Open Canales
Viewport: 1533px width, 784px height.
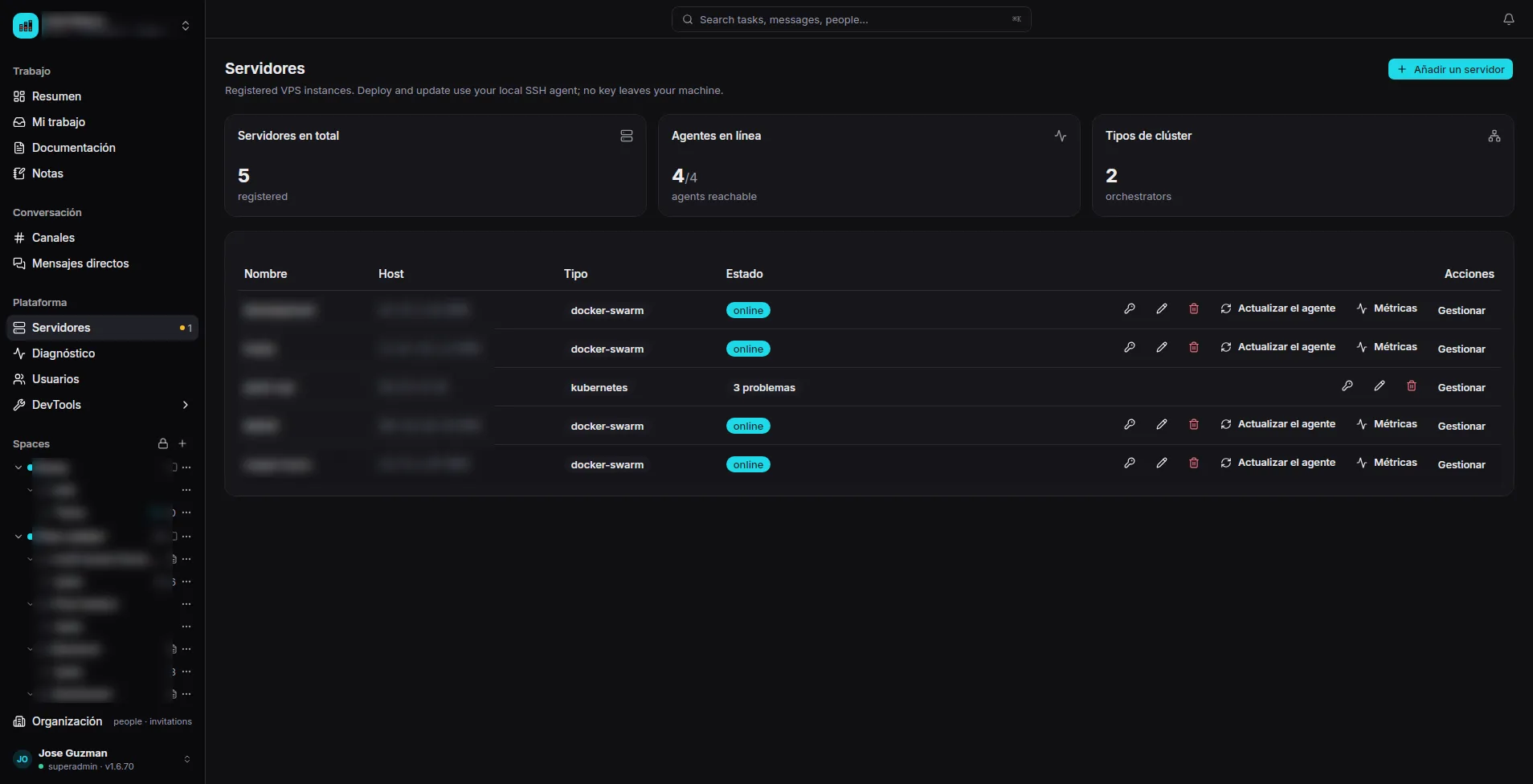pos(102,238)
